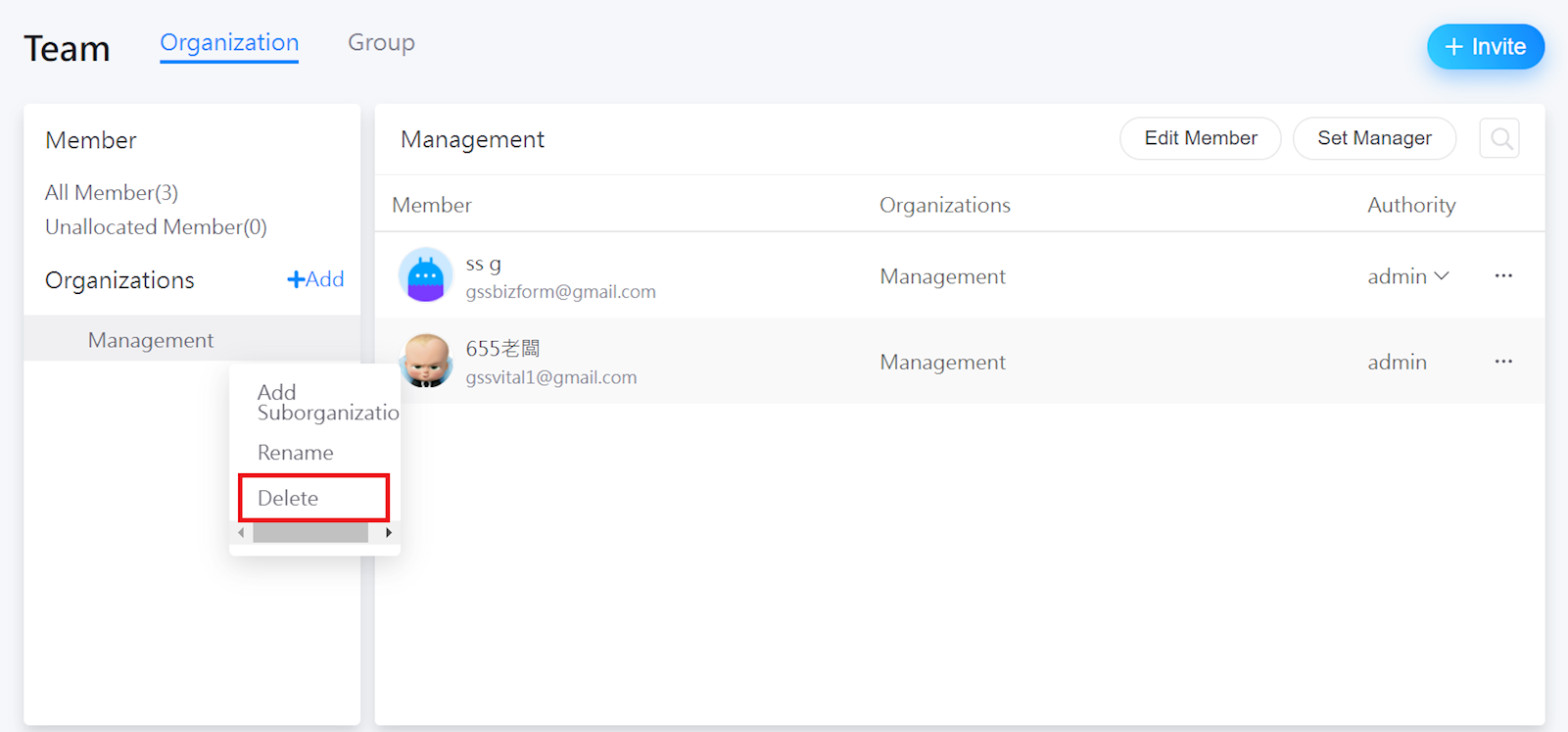Click the menu scrollbar left arrow

(242, 533)
